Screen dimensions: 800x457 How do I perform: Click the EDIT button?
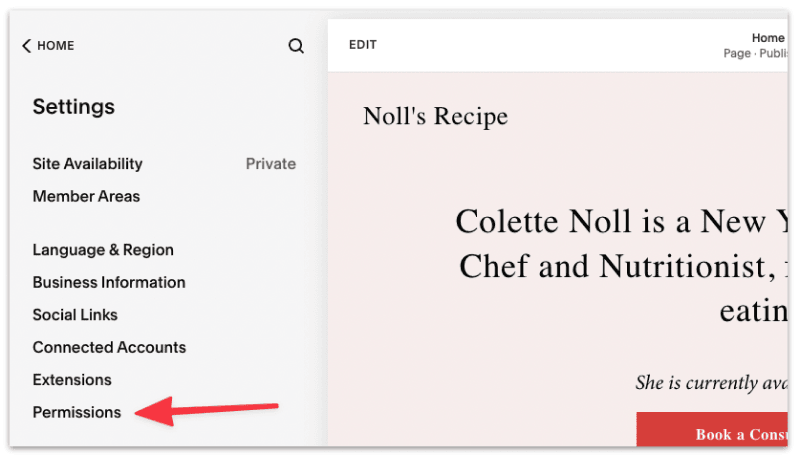click(363, 45)
